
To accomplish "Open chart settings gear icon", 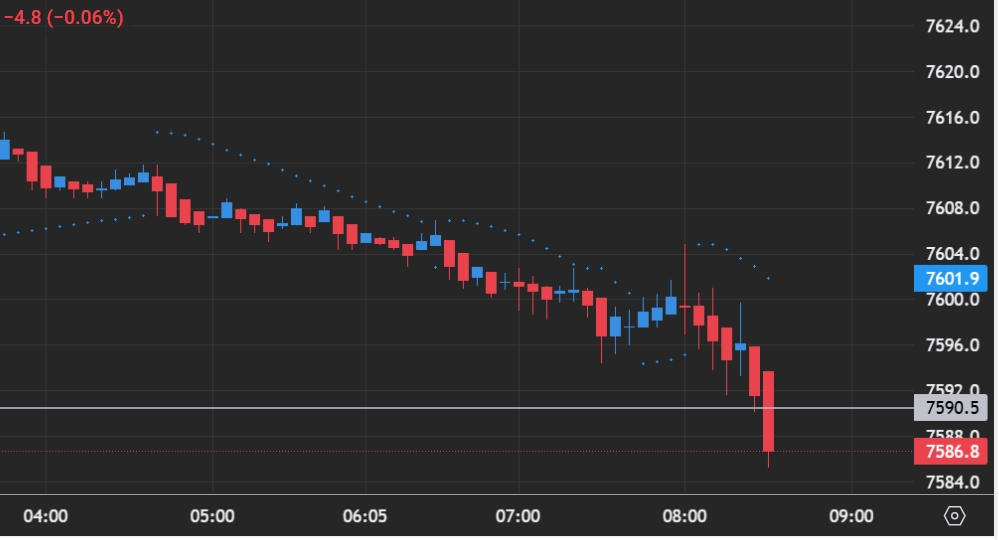I will (954, 515).
